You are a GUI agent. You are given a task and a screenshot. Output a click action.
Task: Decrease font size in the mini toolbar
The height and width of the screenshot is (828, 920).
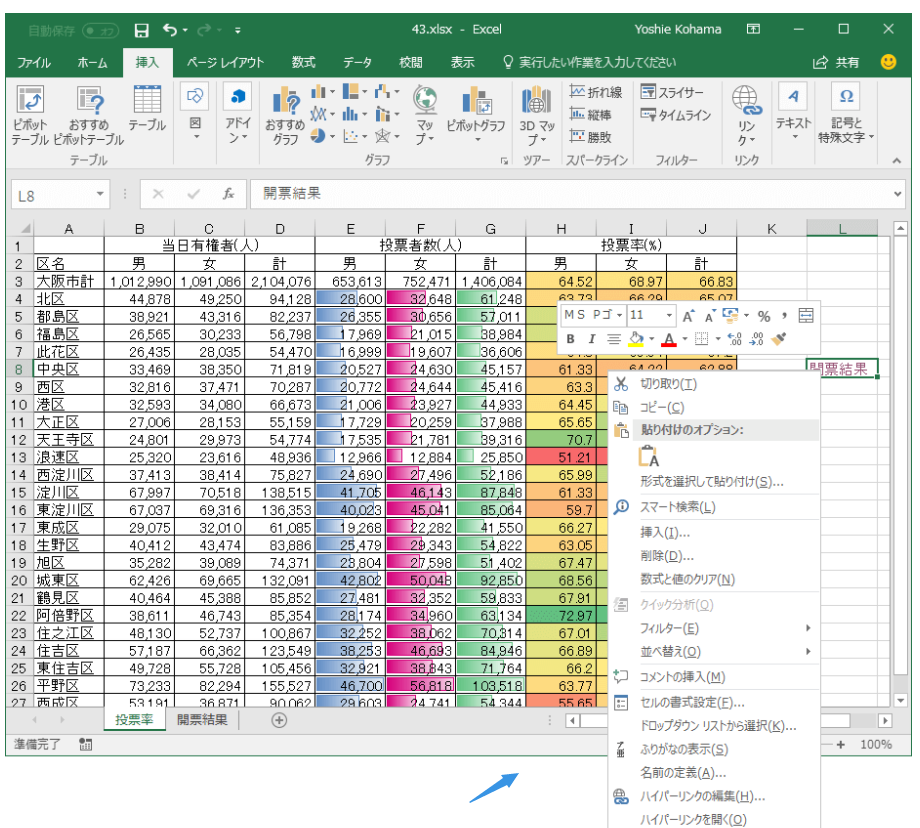tap(710, 316)
